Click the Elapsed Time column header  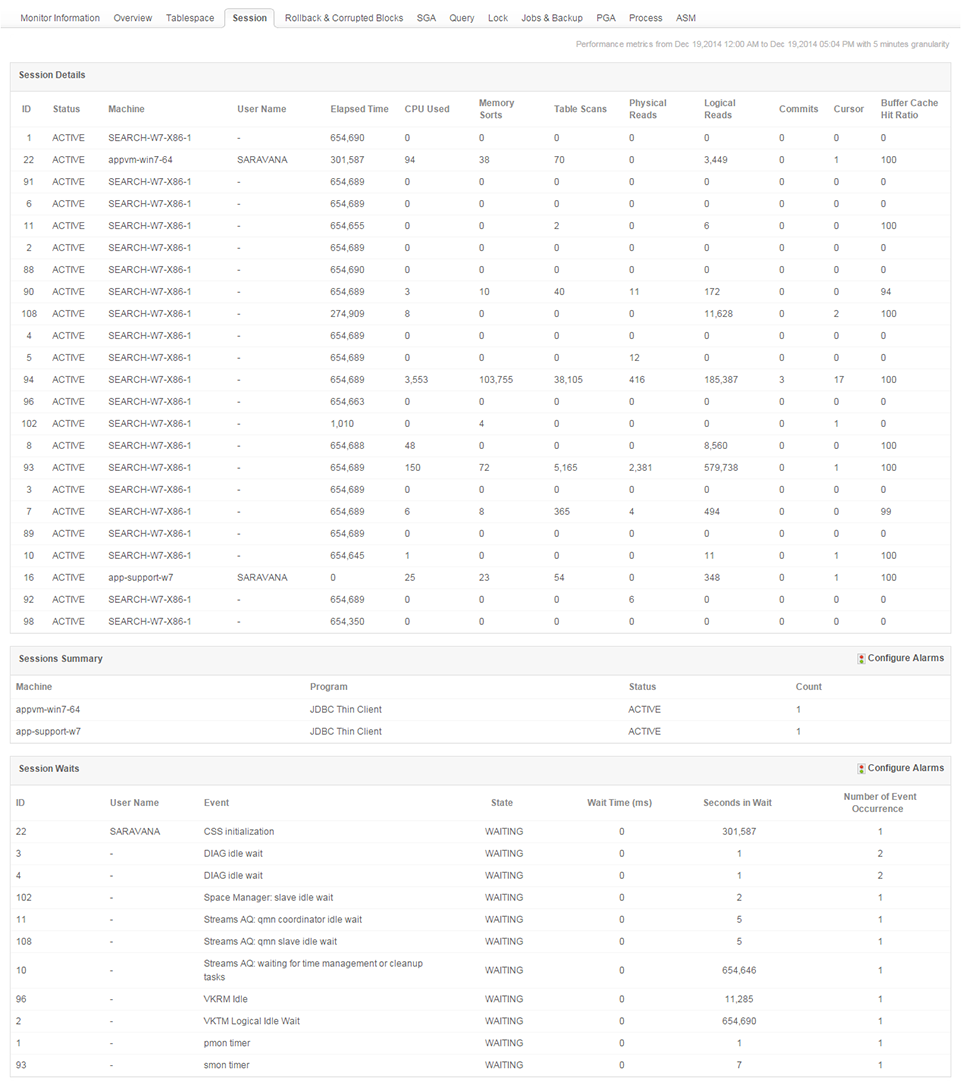tap(359, 109)
